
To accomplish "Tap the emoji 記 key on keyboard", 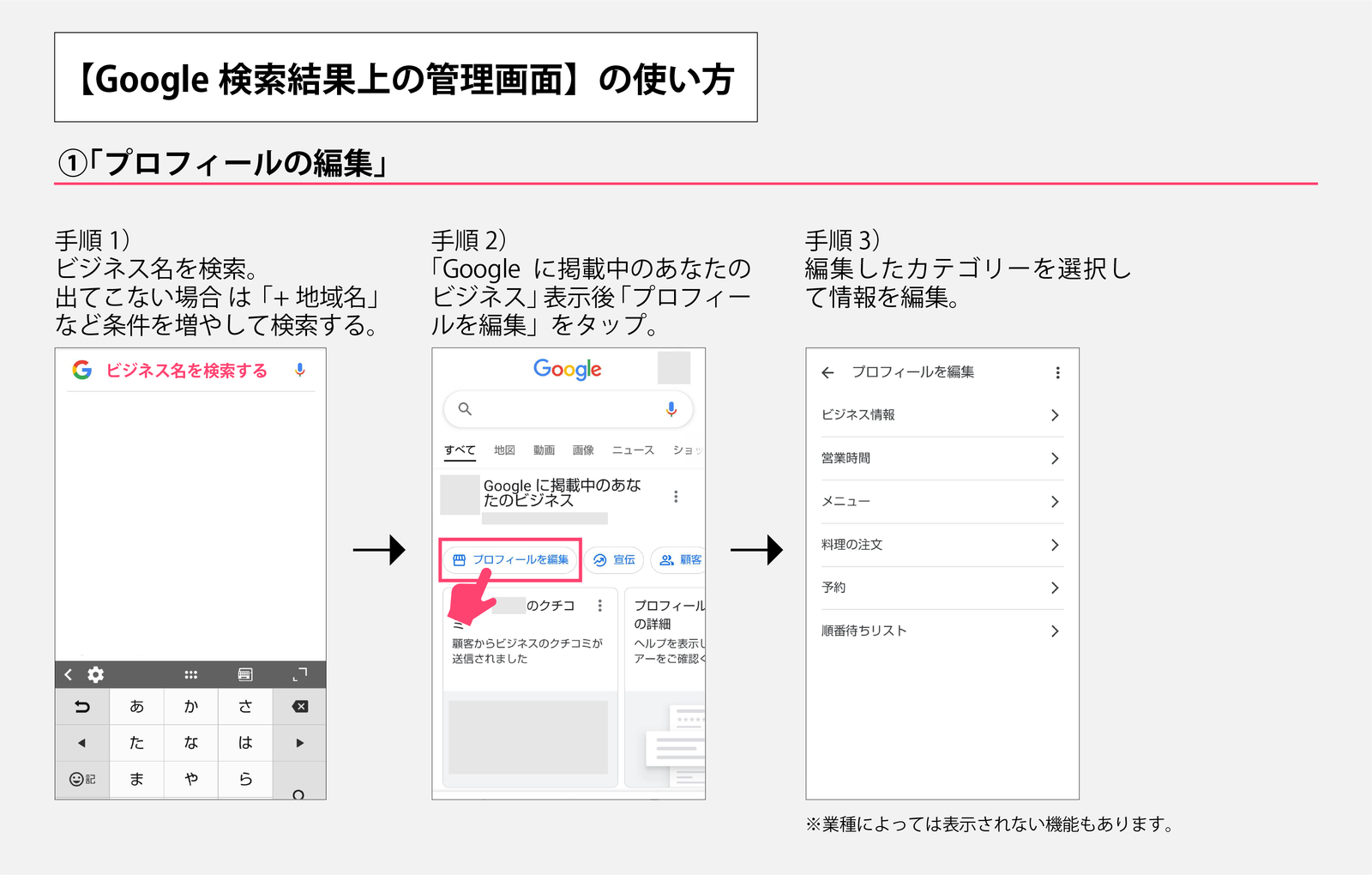I will 82,779.
